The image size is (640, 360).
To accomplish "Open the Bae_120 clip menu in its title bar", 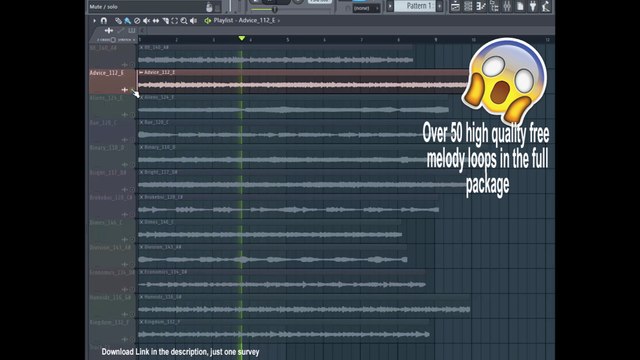I will [x=141, y=122].
